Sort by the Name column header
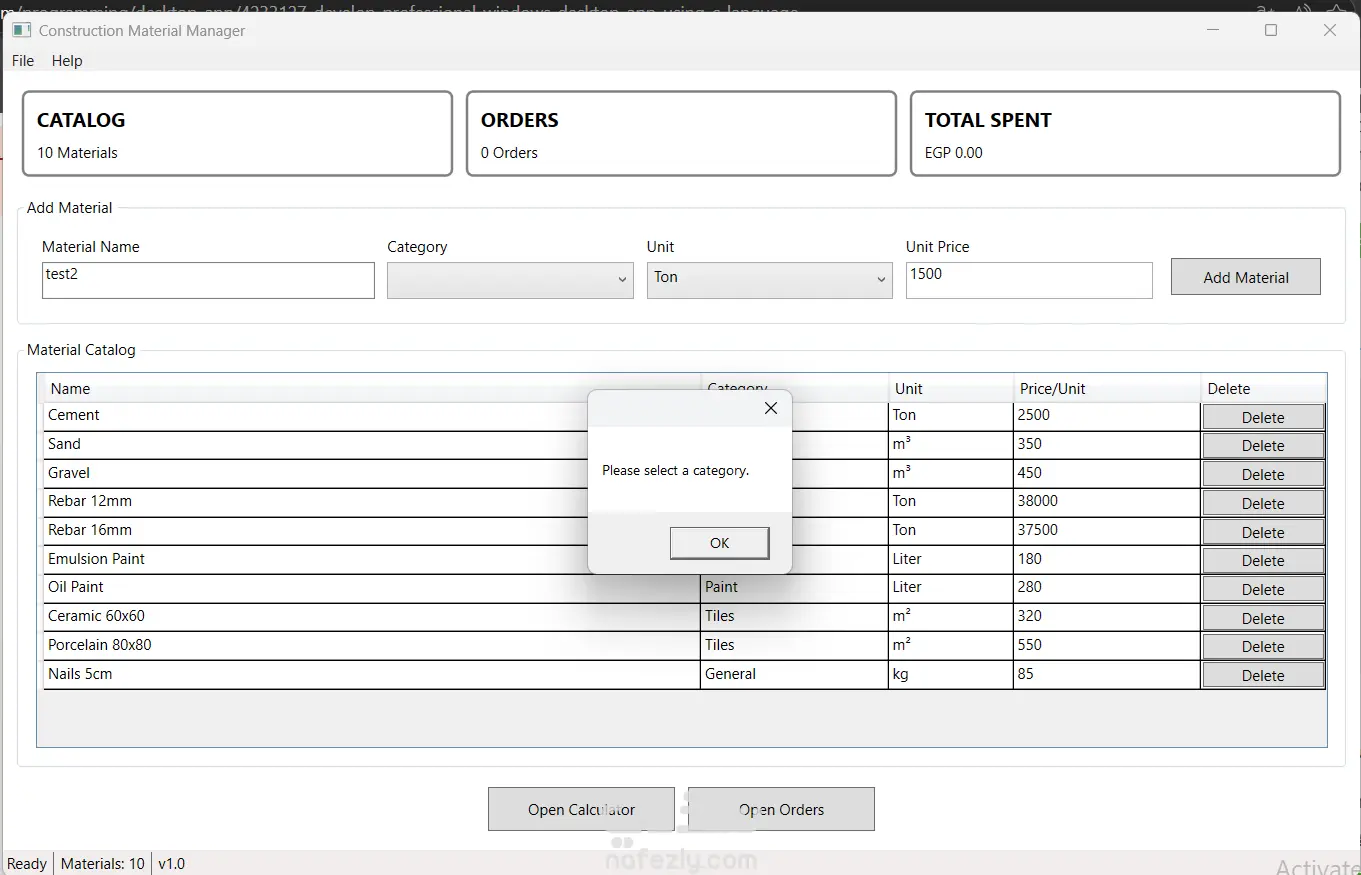 (x=372, y=388)
